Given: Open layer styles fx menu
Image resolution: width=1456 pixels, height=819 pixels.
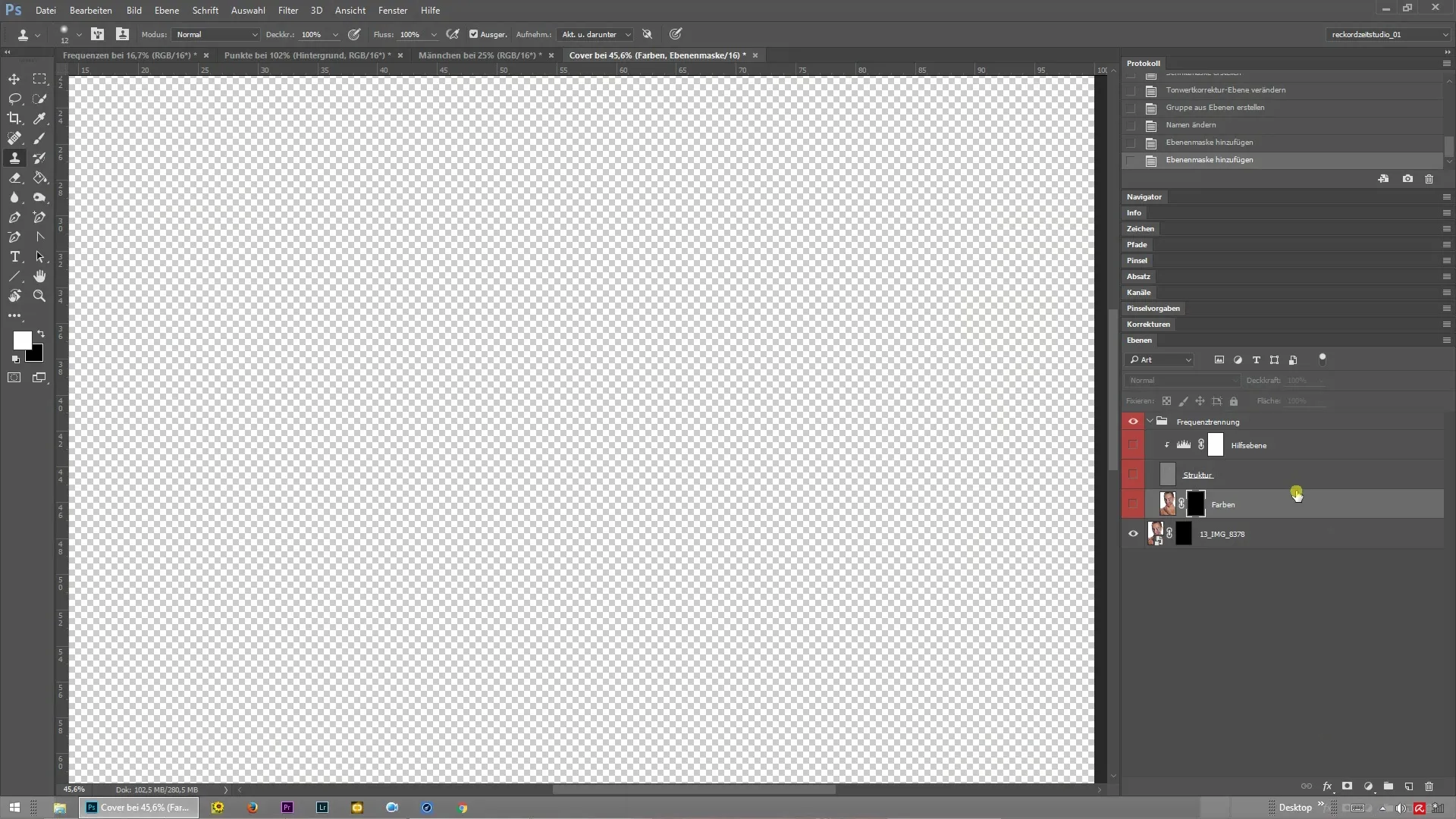Looking at the screenshot, I should (x=1327, y=786).
